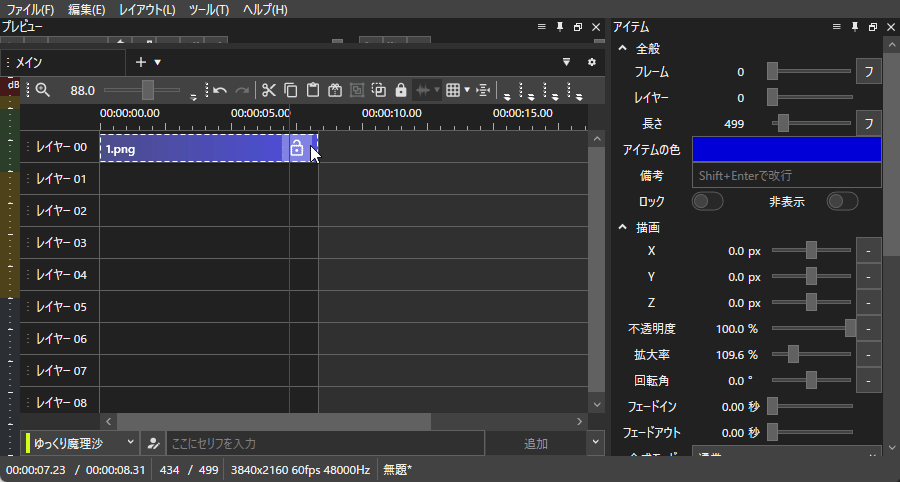The width and height of the screenshot is (900, 482).
Task: Open the 編集(E) menu
Action: pyautogui.click(x=86, y=10)
